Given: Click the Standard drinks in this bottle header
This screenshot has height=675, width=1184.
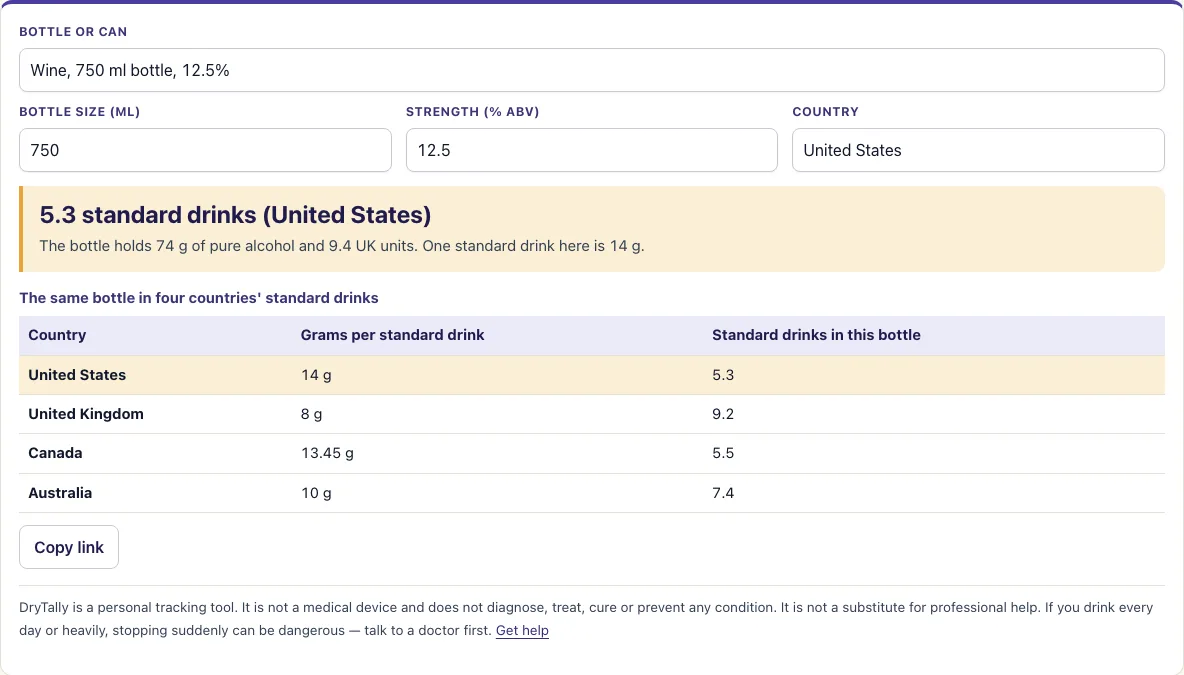Looking at the screenshot, I should (x=816, y=335).
